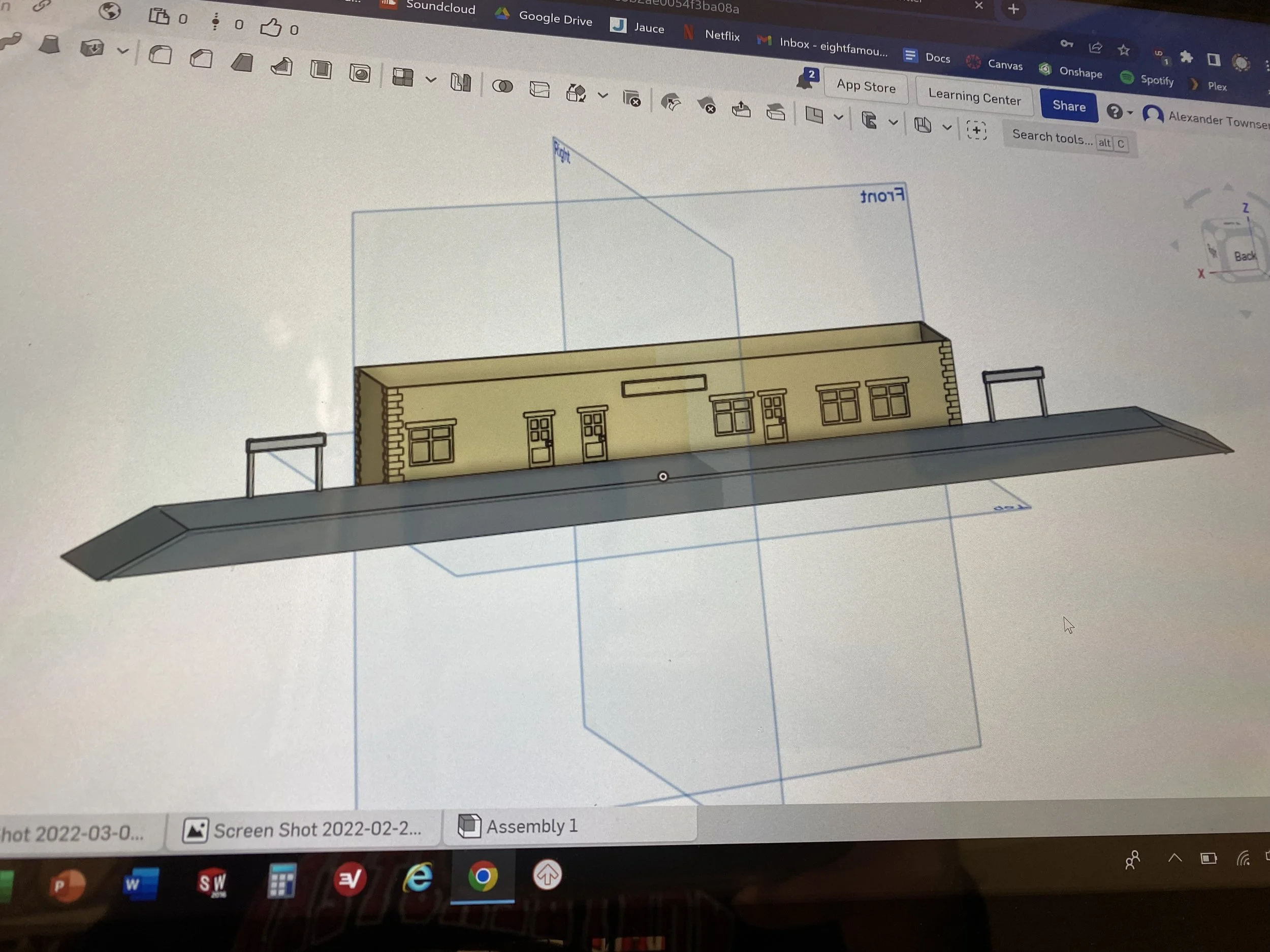Select the Rib tool

281,67
